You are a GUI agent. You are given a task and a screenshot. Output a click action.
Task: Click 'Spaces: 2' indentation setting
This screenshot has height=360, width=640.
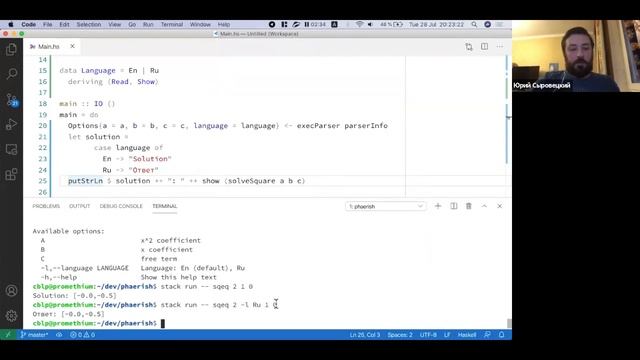(400, 335)
